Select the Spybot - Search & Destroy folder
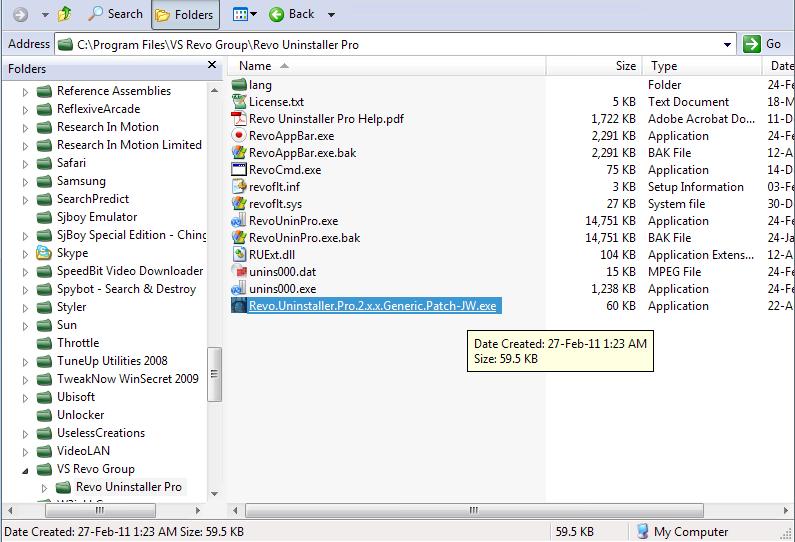The image size is (795, 542). click(126, 289)
